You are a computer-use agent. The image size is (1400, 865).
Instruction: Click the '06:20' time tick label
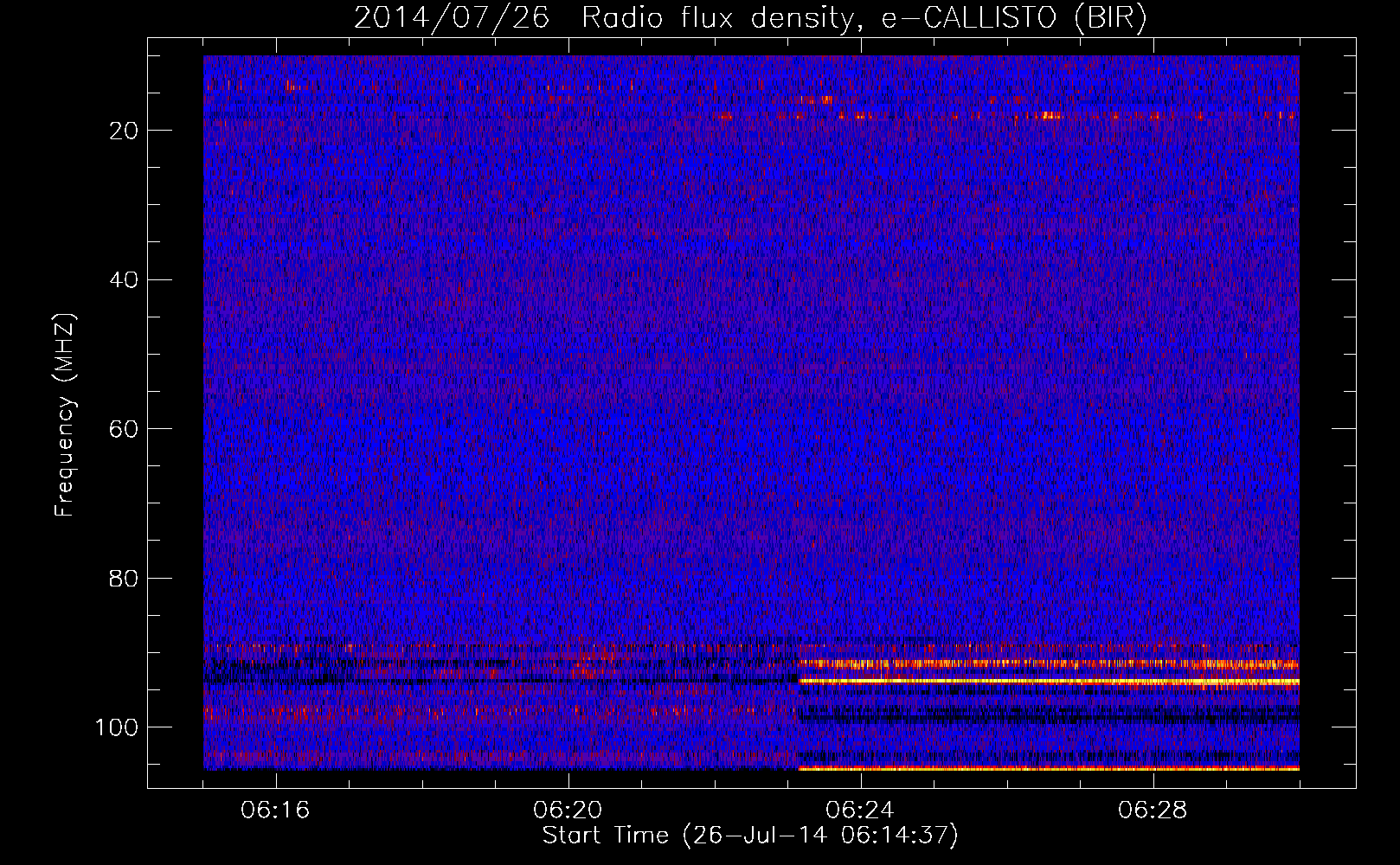[568, 811]
